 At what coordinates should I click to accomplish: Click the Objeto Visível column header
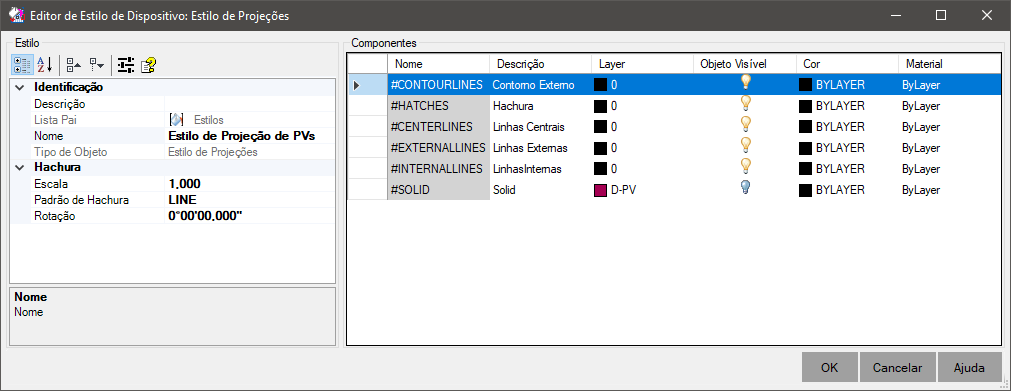(x=745, y=64)
